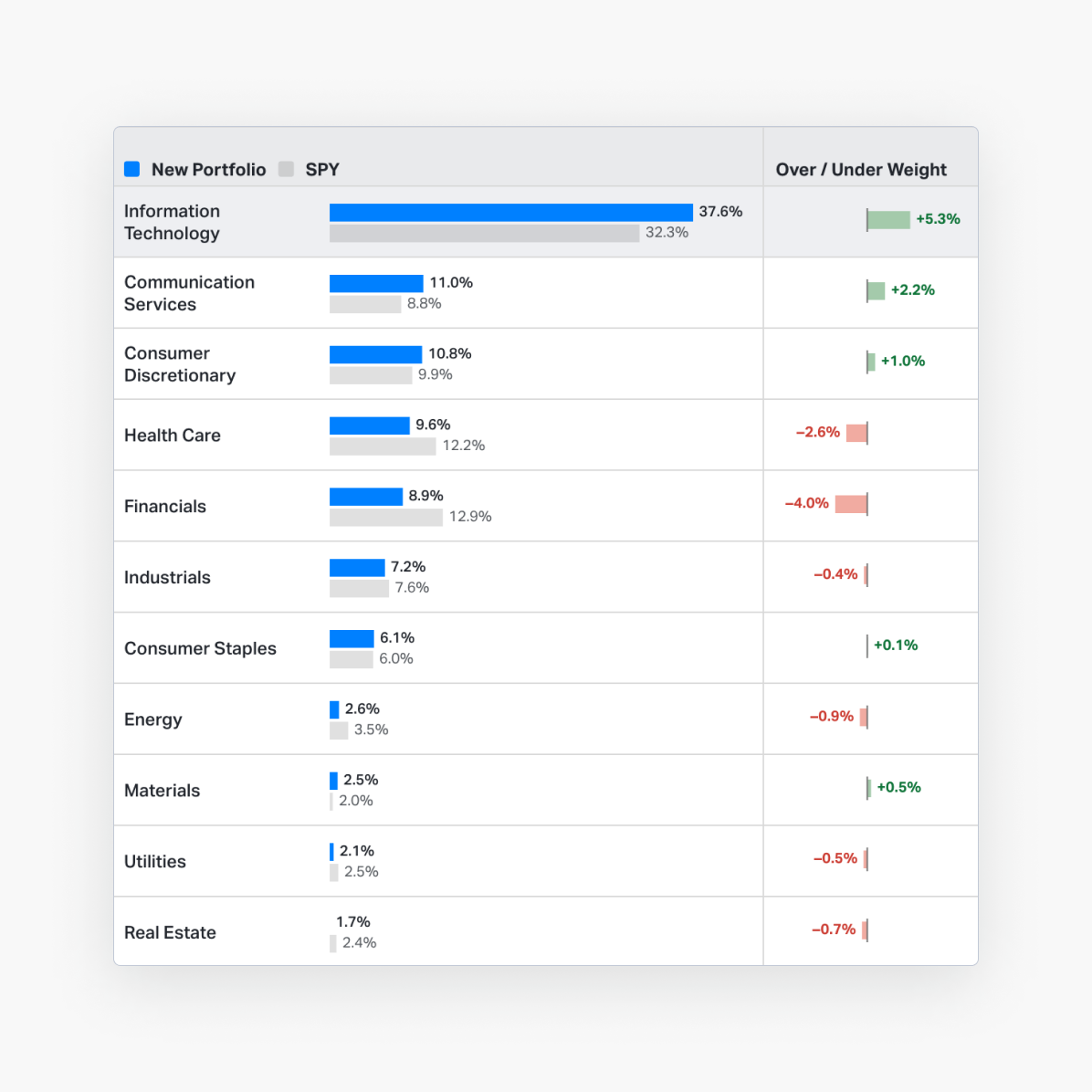The image size is (1092, 1092).
Task: Click the gray SPY legend swatch
Action: (x=287, y=169)
